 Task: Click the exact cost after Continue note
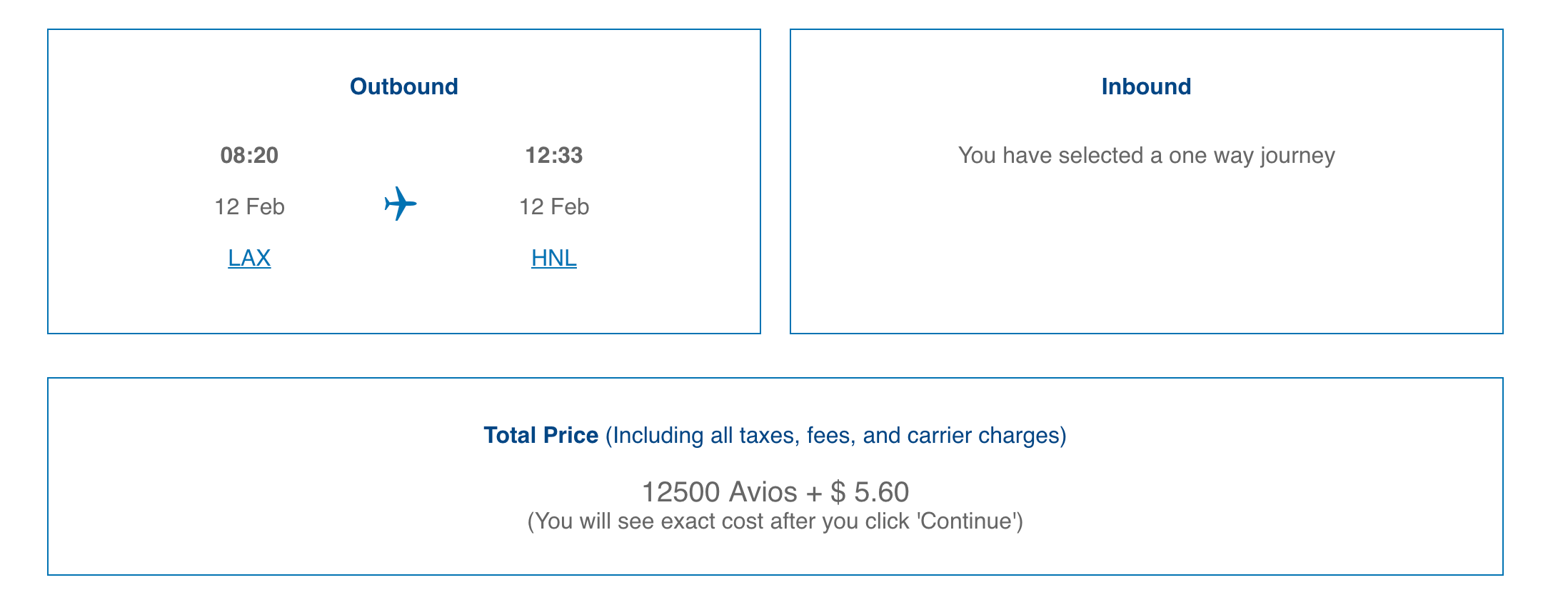pos(775,521)
